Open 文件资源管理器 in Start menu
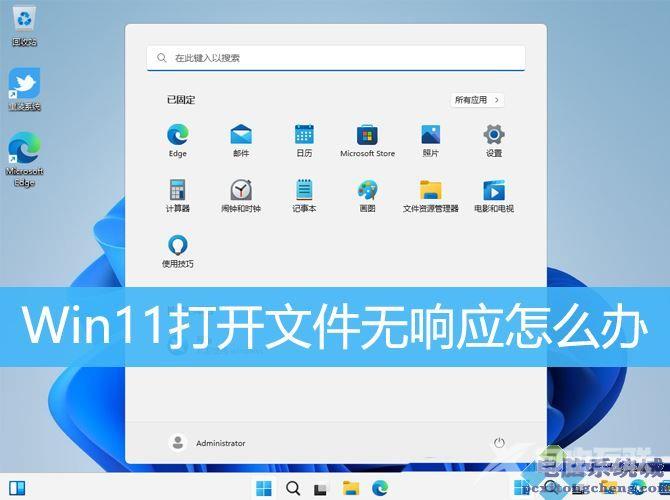The width and height of the screenshot is (670, 500). click(430, 196)
